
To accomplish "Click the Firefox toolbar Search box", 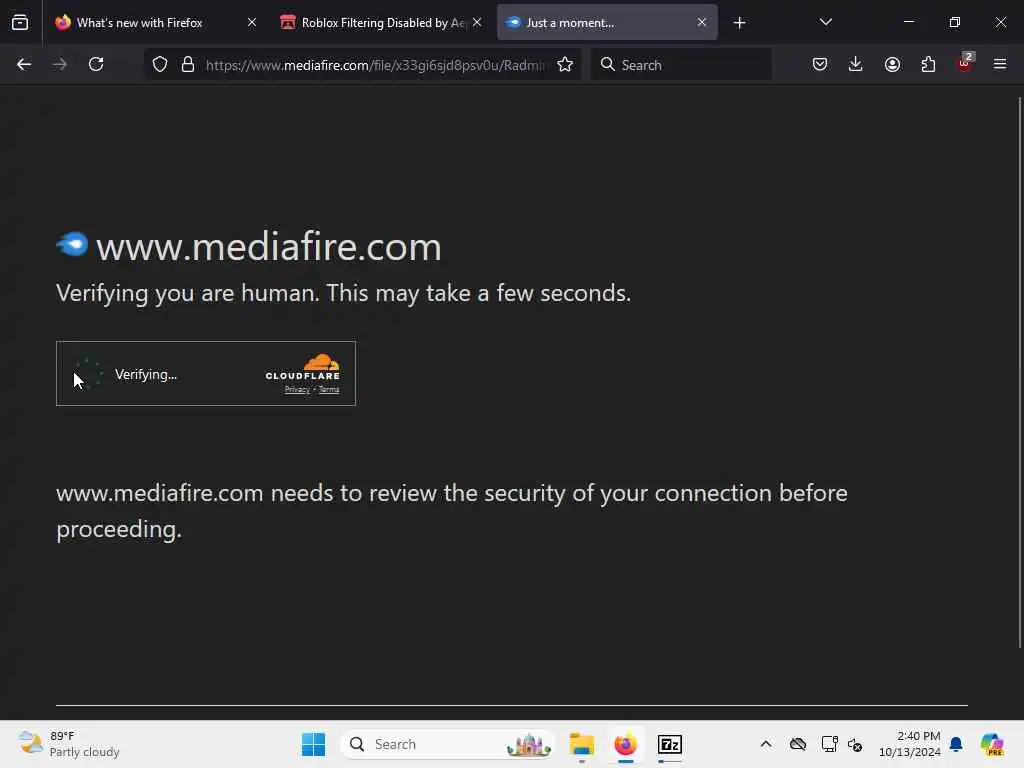I will (681, 65).
